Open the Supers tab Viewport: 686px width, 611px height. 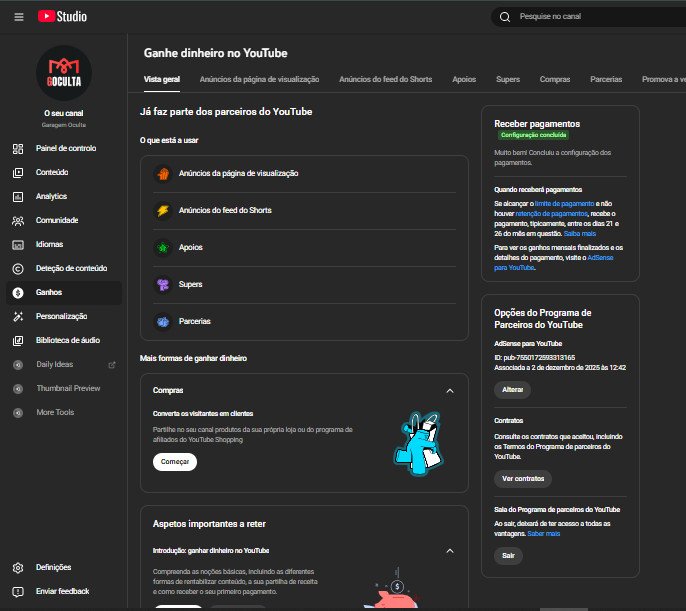point(508,79)
